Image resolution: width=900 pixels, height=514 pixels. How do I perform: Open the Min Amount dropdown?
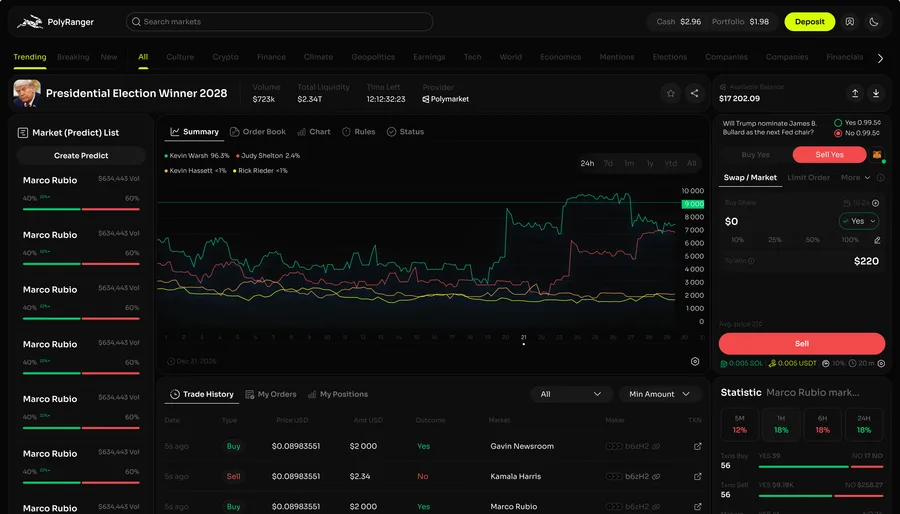click(660, 394)
